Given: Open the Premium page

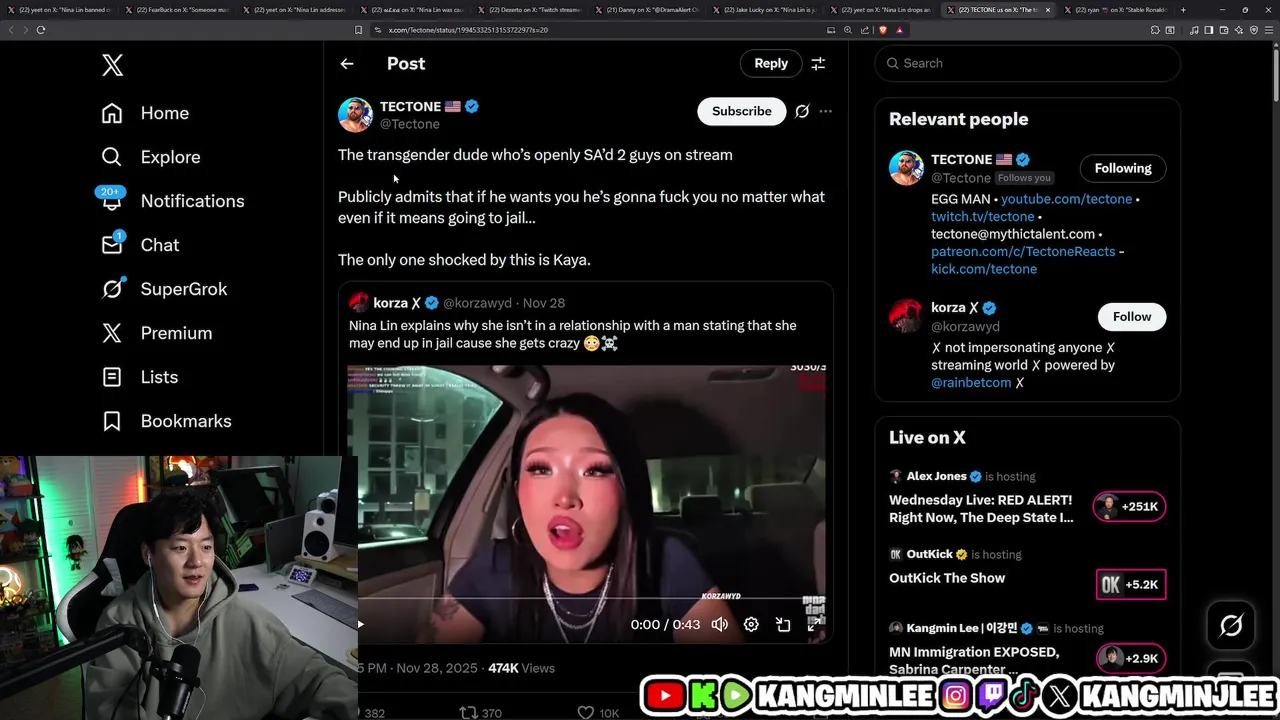Looking at the screenshot, I should (x=157, y=333).
